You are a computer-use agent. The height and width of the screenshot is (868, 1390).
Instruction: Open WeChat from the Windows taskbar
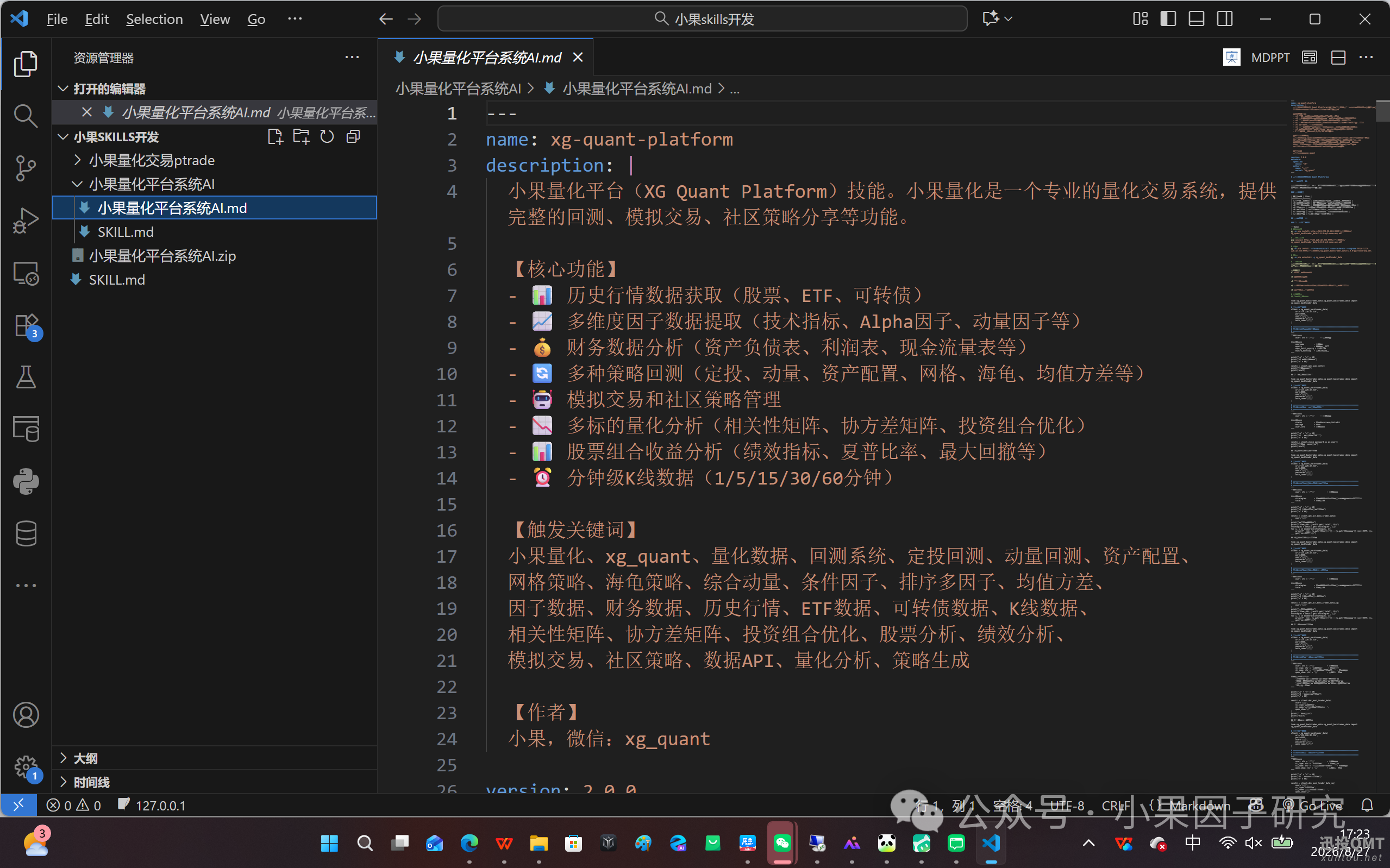[x=782, y=842]
